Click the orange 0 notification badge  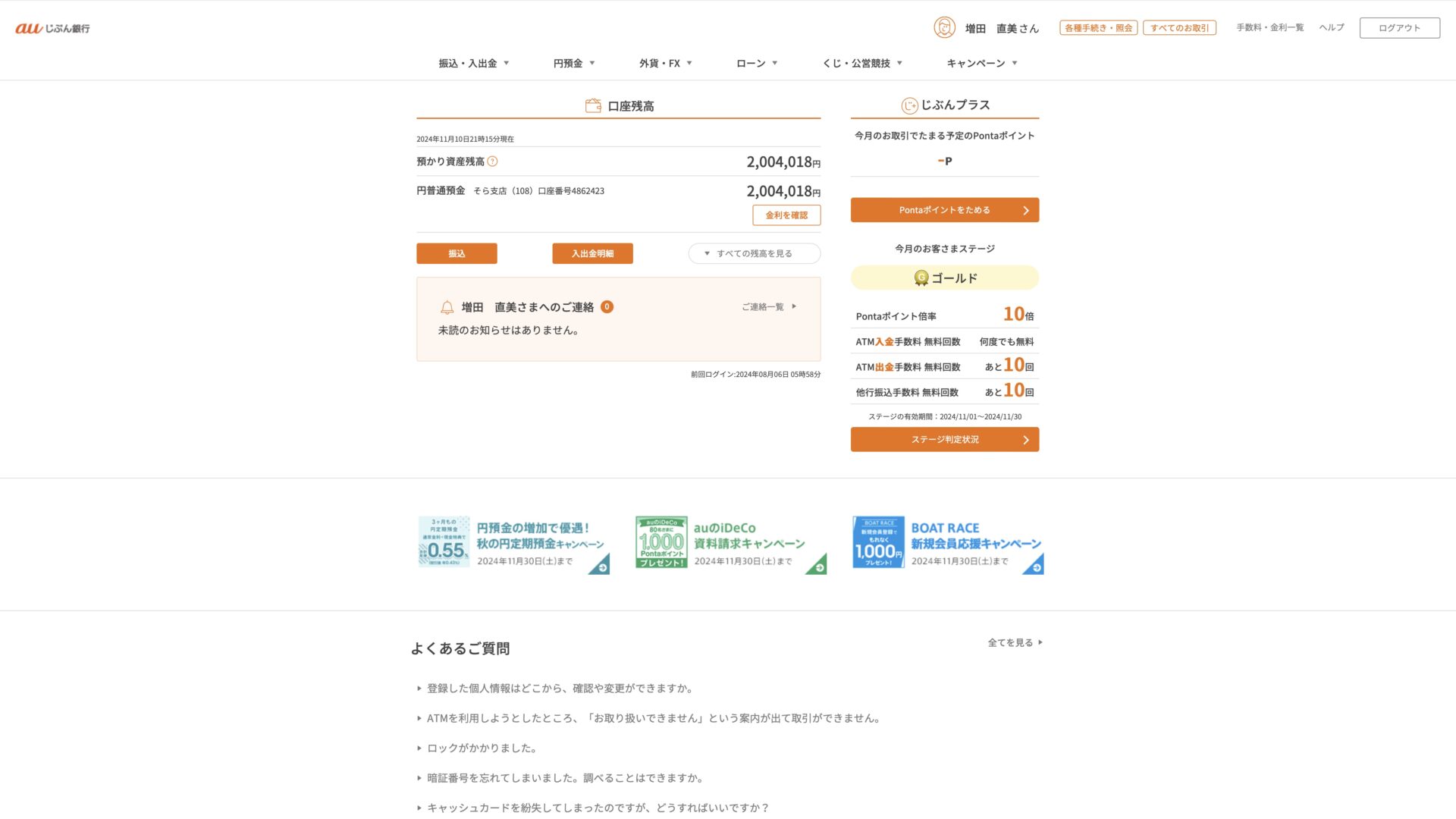pos(607,306)
